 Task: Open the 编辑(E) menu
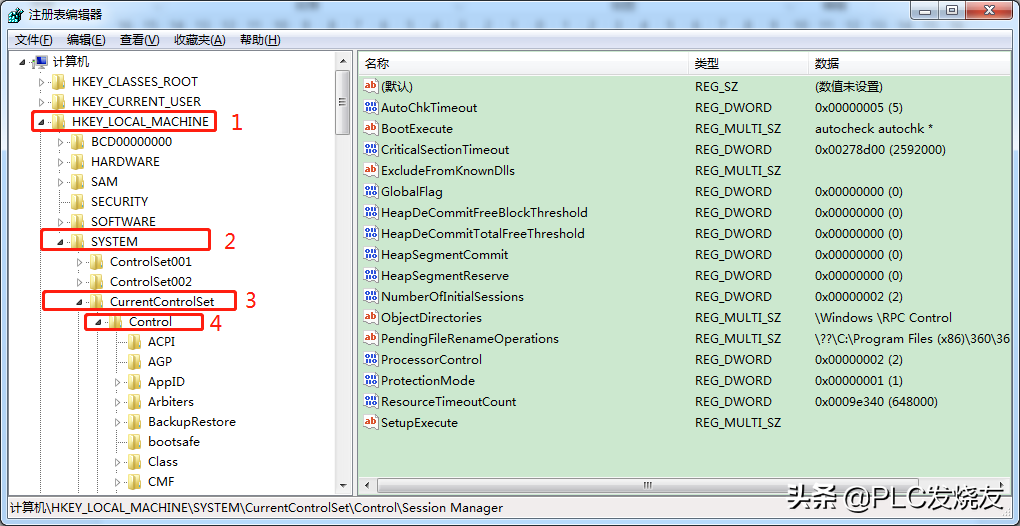[x=86, y=40]
